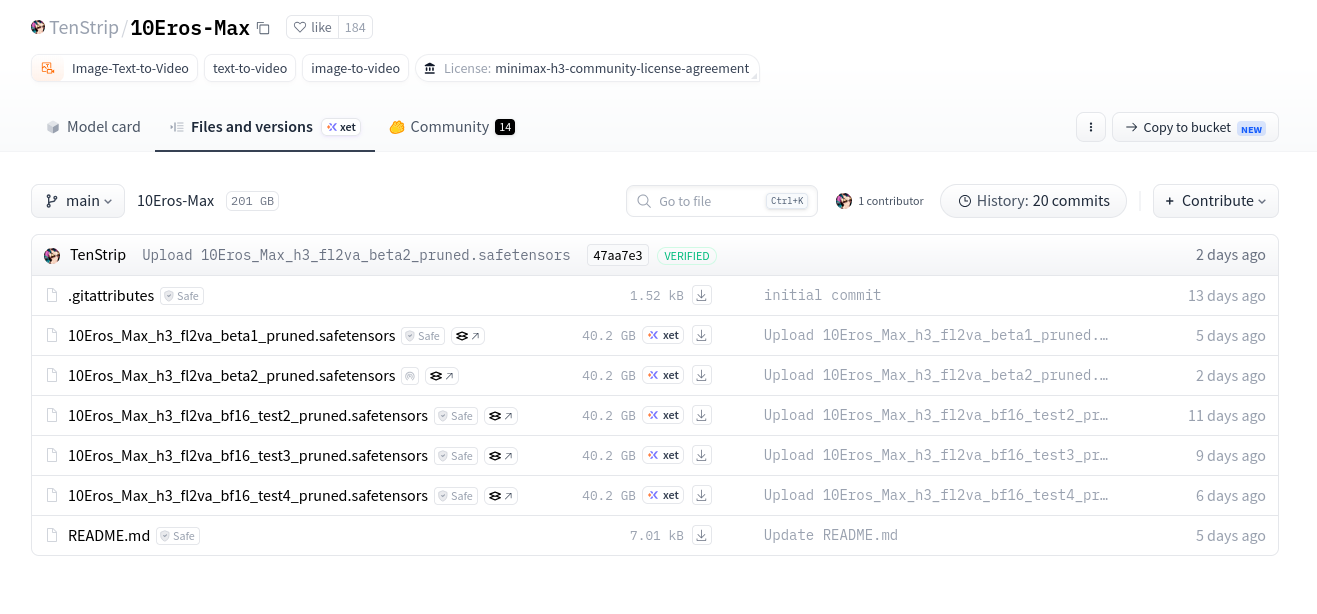Click '13 days ago' on .gitattributes row

[x=1227, y=296]
